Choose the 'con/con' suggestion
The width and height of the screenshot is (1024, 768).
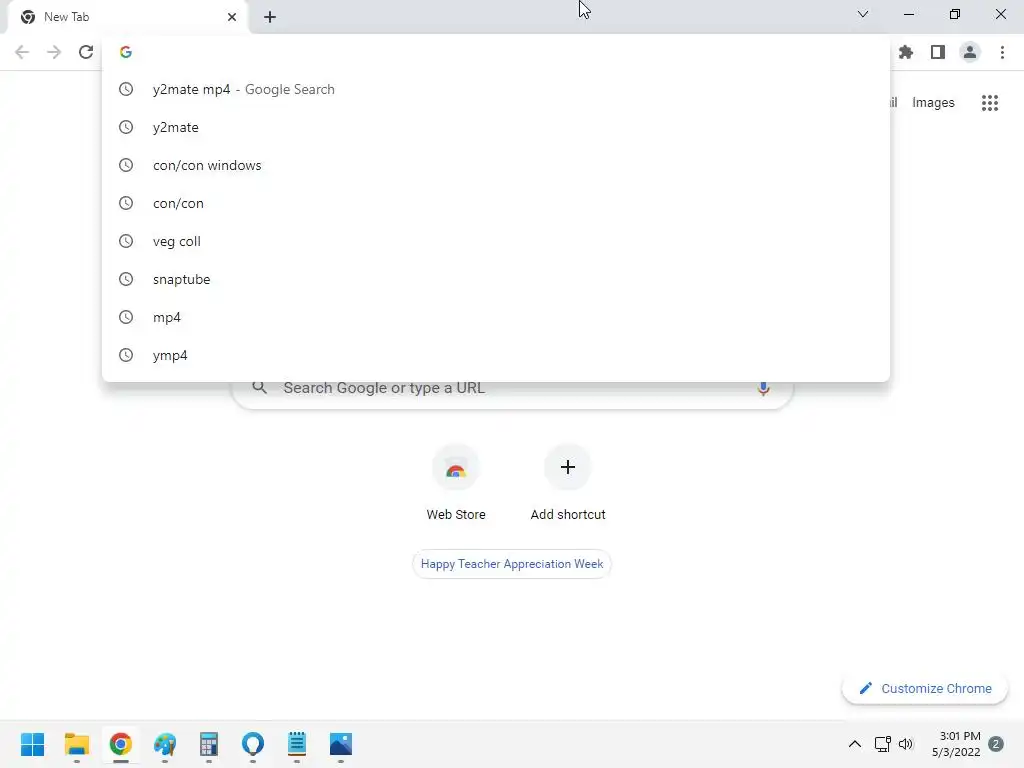pos(496,203)
